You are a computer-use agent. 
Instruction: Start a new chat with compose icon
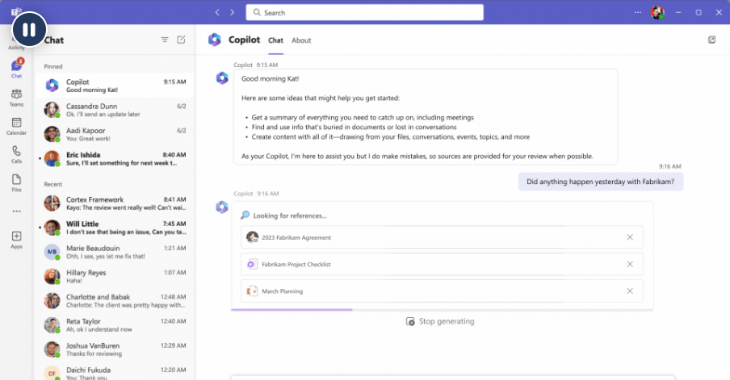(x=181, y=40)
